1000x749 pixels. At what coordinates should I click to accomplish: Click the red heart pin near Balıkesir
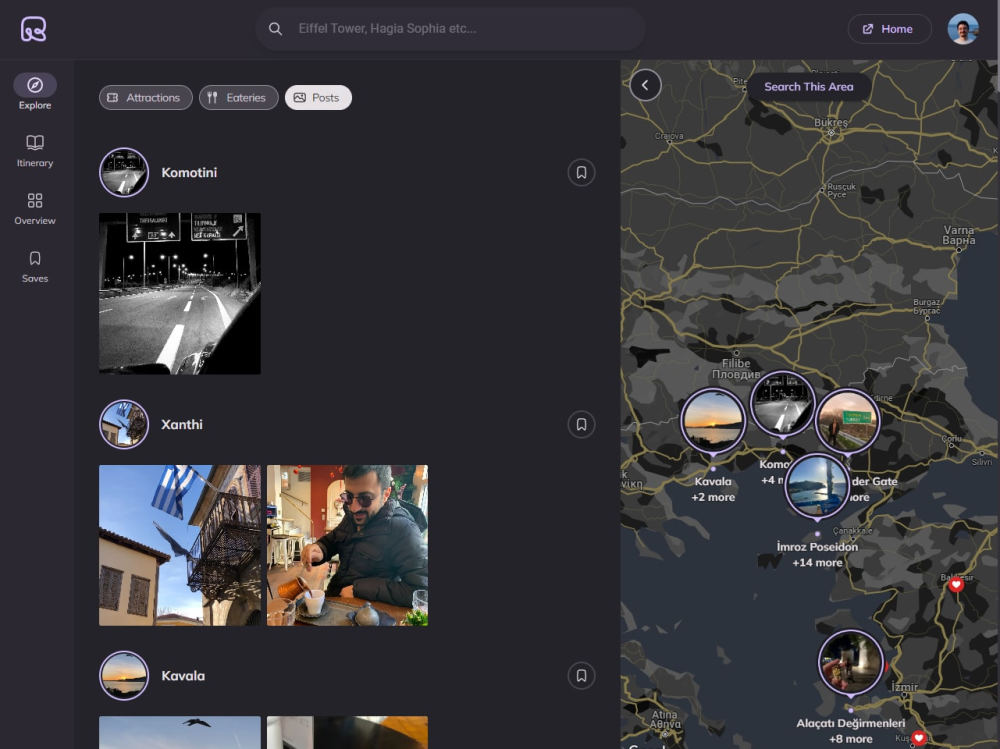pyautogui.click(x=955, y=585)
